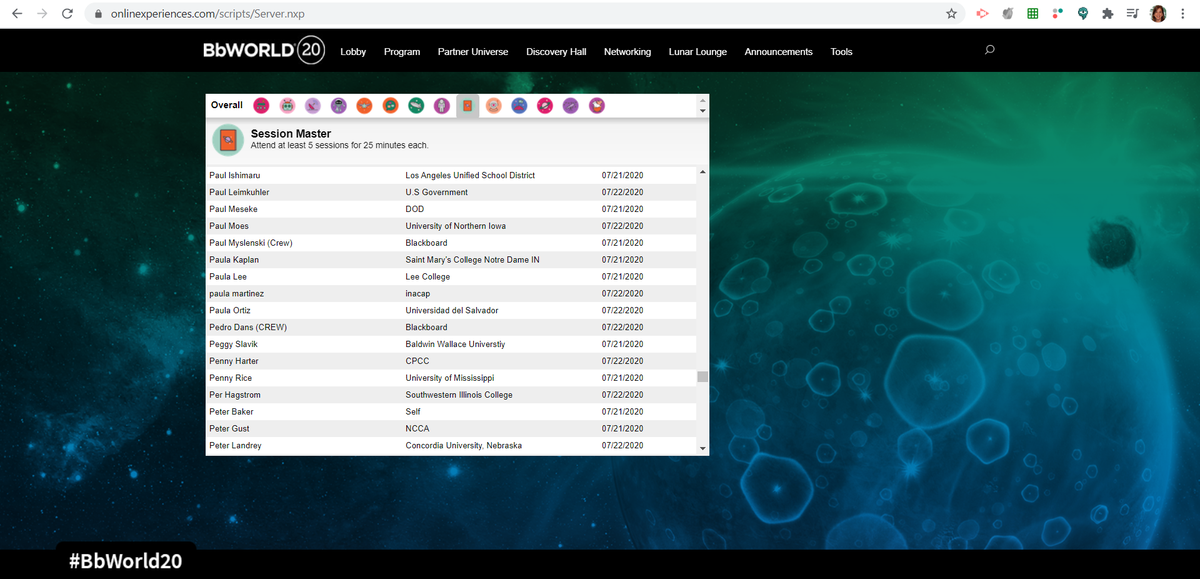Select the last magenta badge in the row
The width and height of the screenshot is (1200, 579).
click(597, 105)
